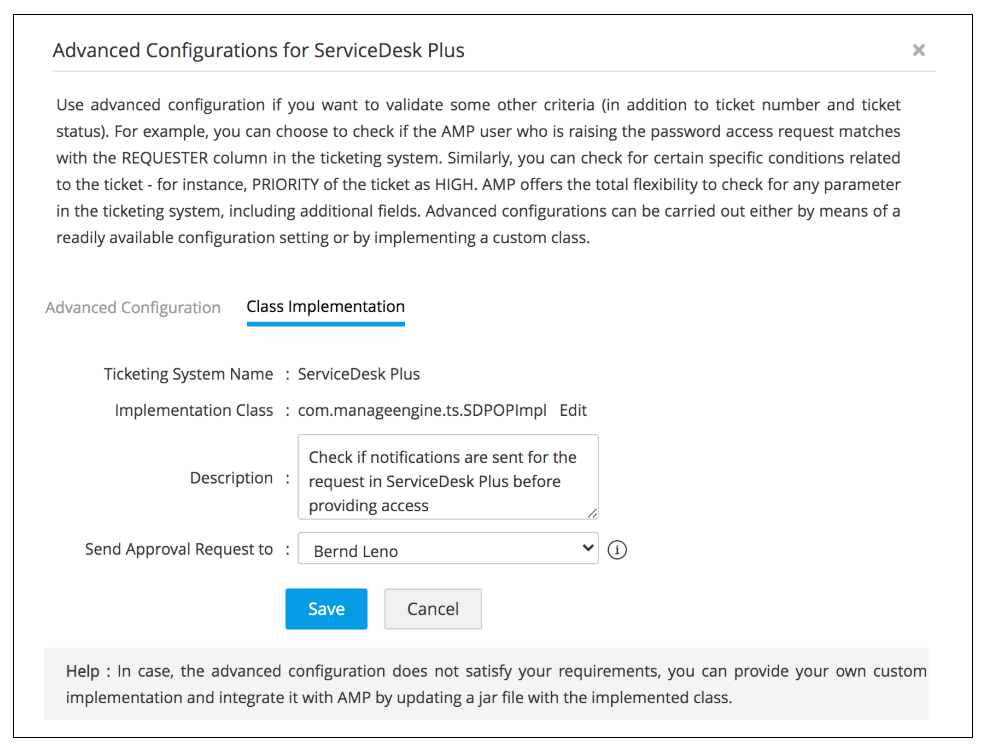Screen dimensions: 991x755
Task: Select the Class Implementation tab
Action: pyautogui.click(x=325, y=307)
